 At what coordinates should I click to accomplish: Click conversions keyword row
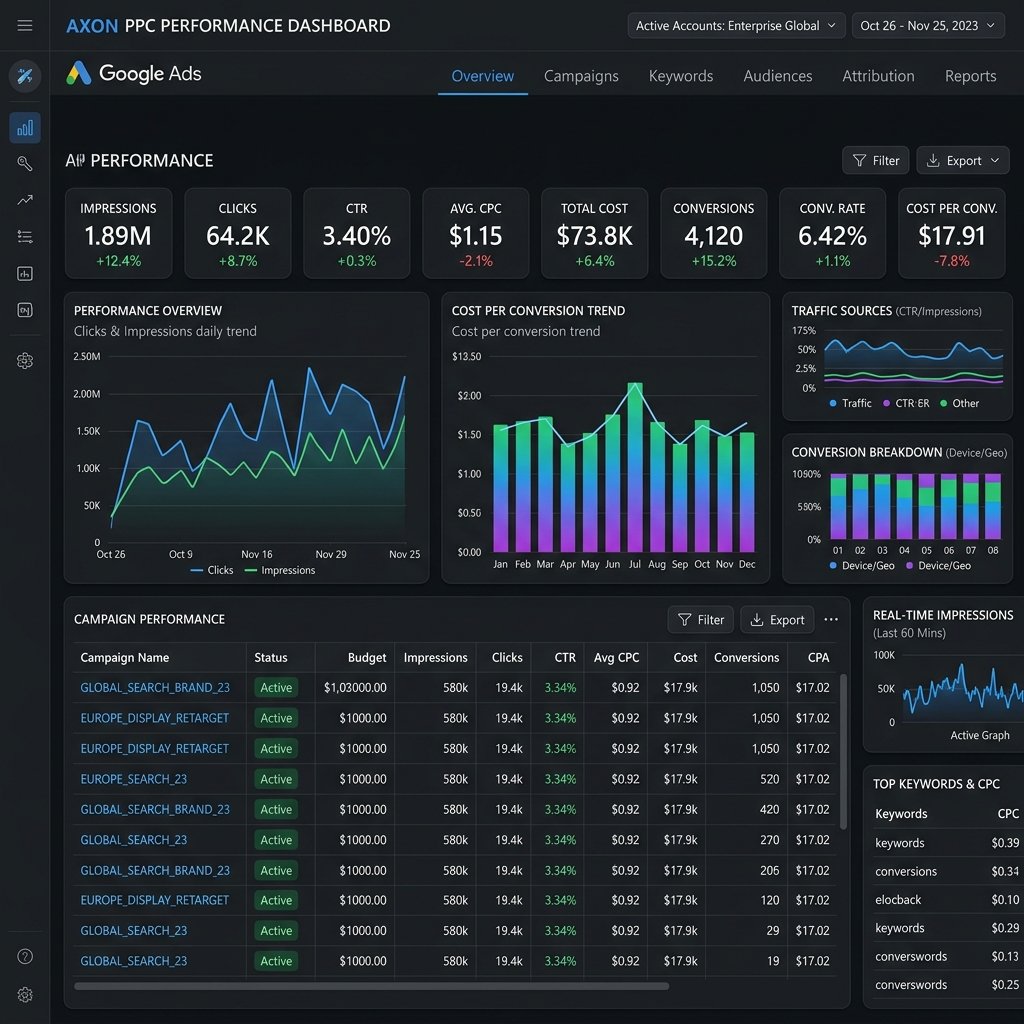click(x=946, y=871)
